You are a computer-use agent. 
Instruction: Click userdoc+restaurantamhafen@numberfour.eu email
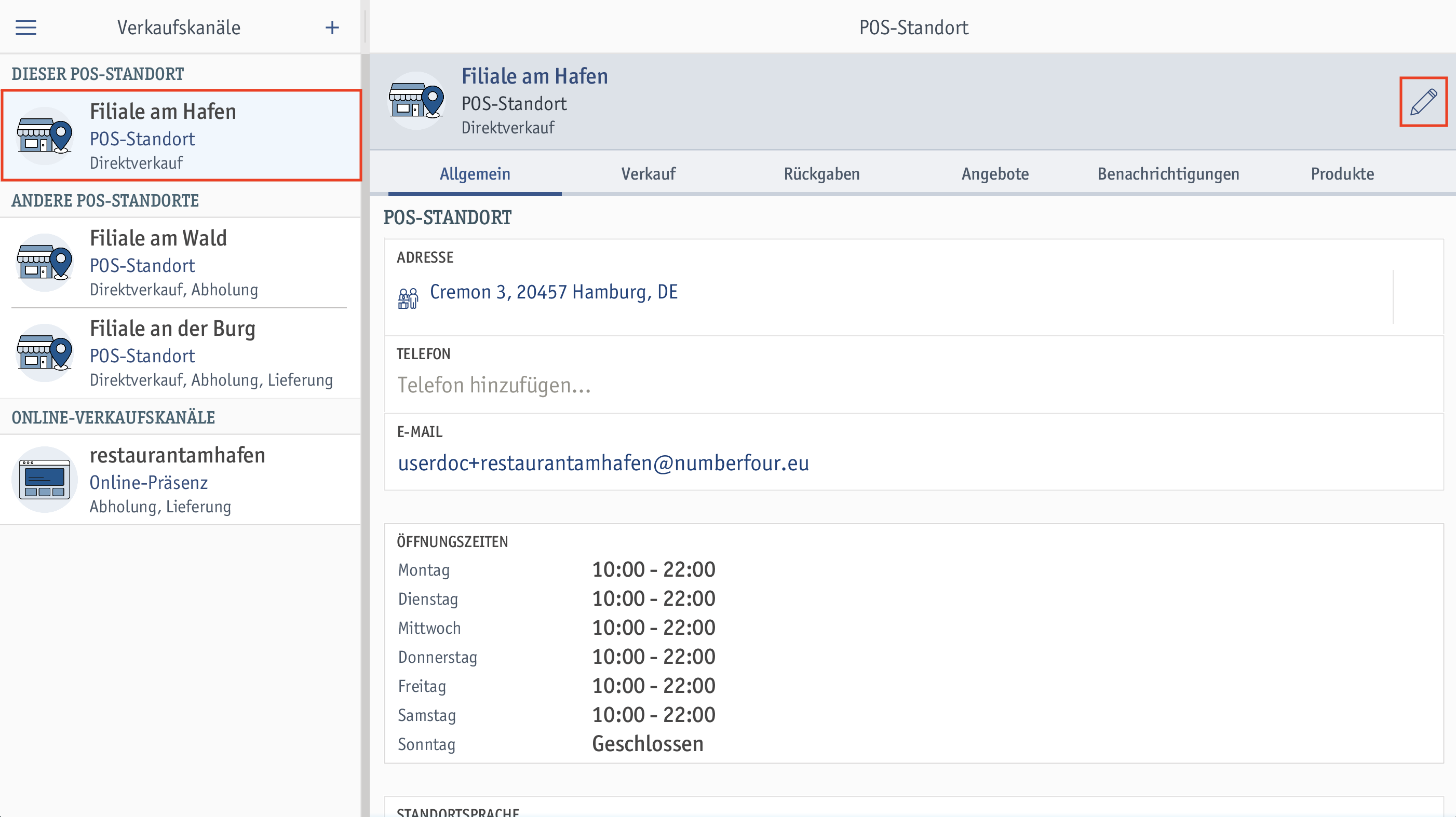tap(603, 464)
